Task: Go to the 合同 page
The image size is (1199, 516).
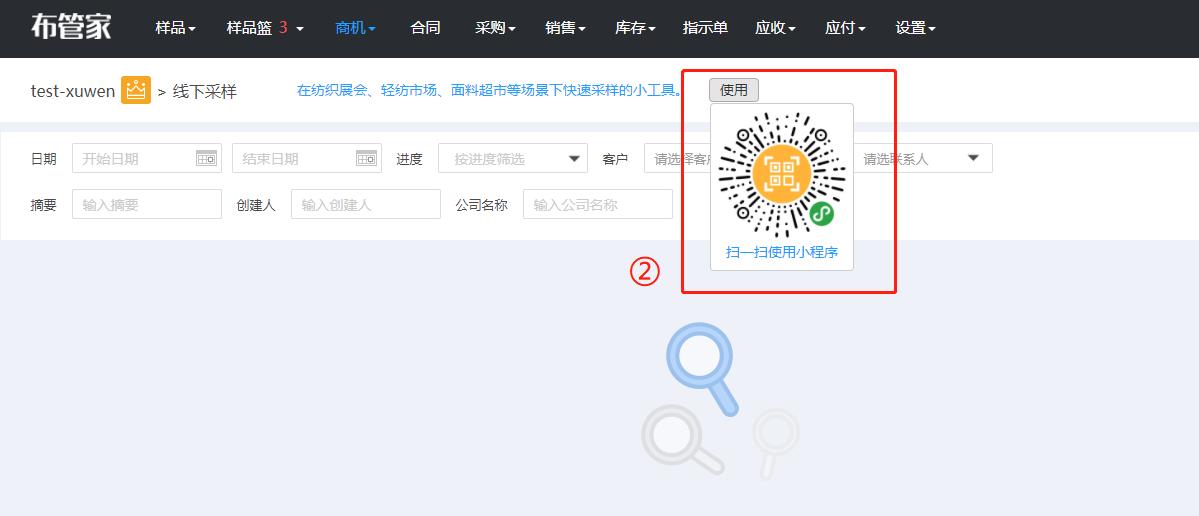Action: point(425,28)
